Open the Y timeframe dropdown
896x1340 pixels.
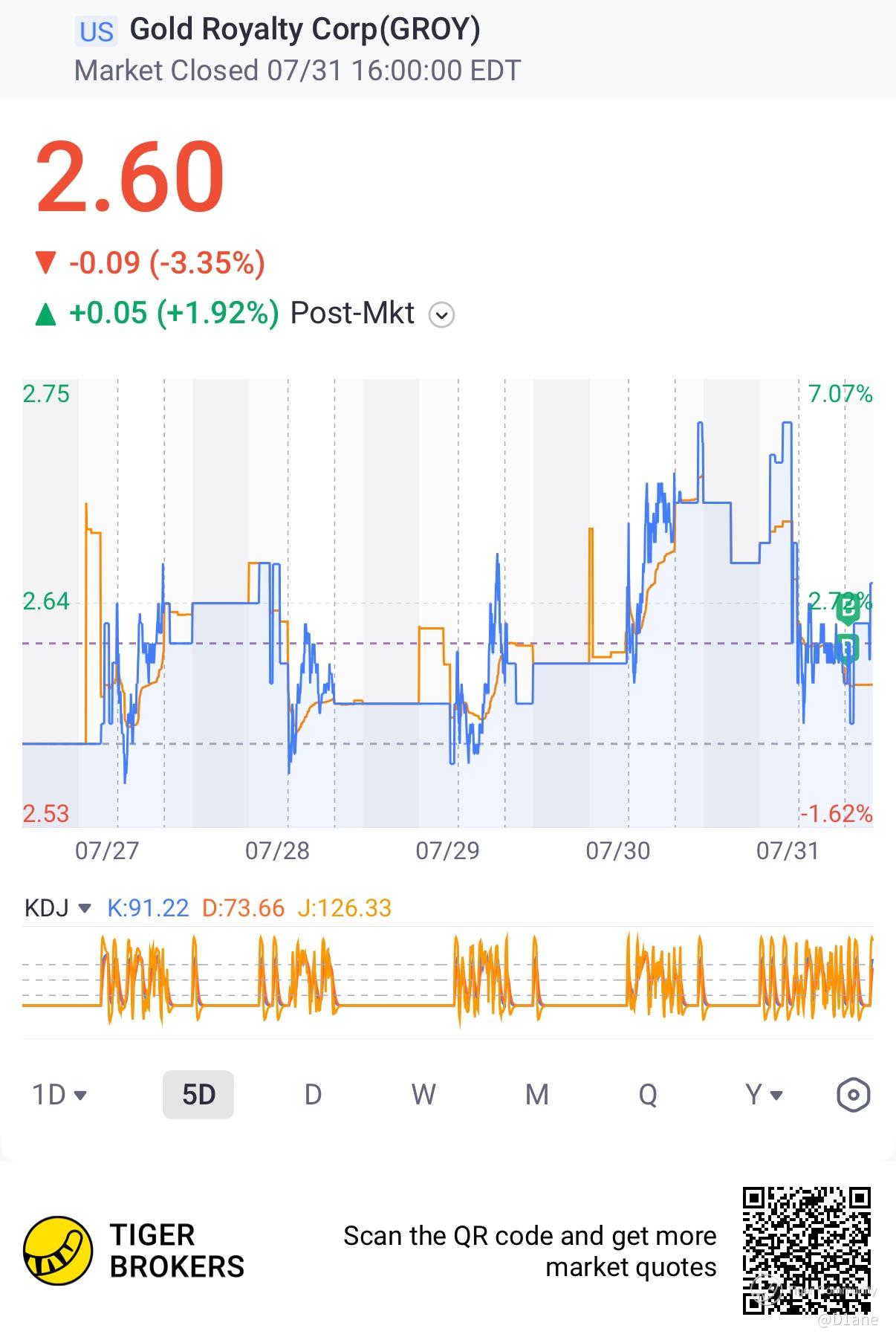(764, 1094)
